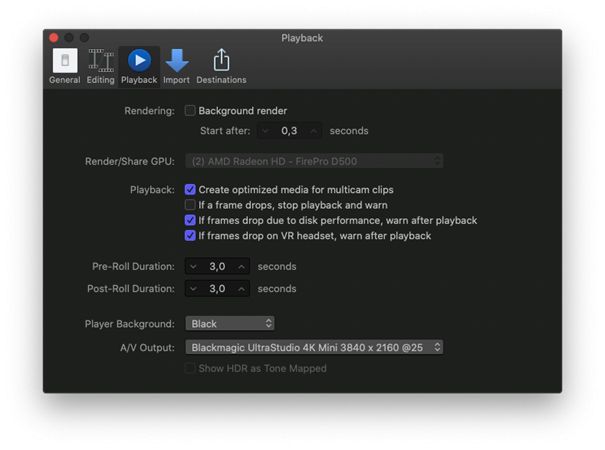The width and height of the screenshot is (605, 450).
Task: Select the Playback preferences icon
Action: (139, 61)
